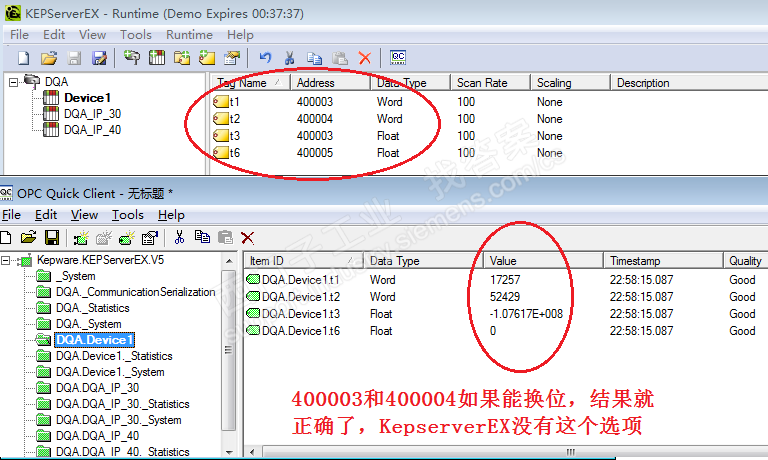Open Edit menu in KEPServerEX
The image size is (768, 460).
click(x=54, y=35)
